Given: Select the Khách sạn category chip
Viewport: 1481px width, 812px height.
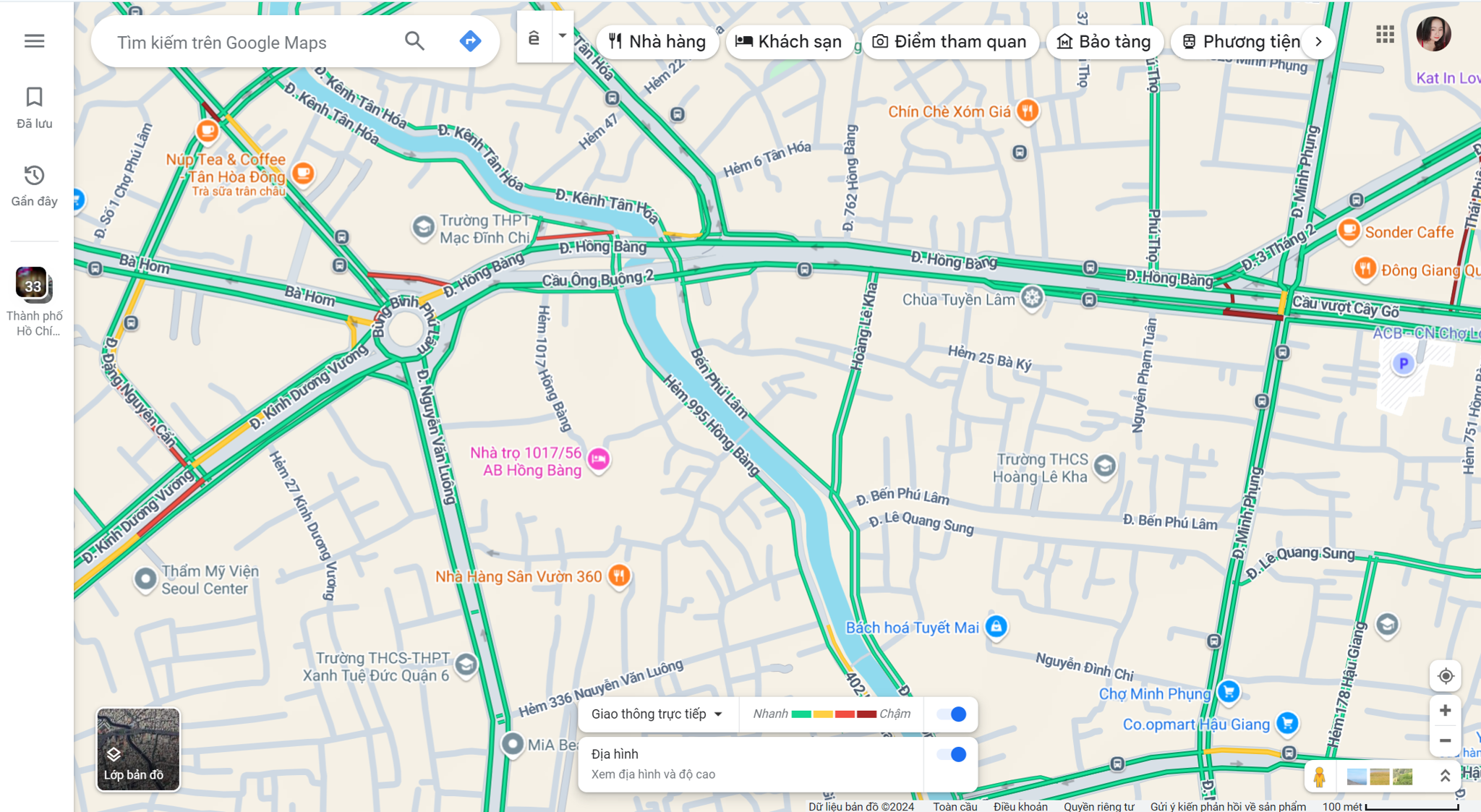Looking at the screenshot, I should click(x=789, y=41).
